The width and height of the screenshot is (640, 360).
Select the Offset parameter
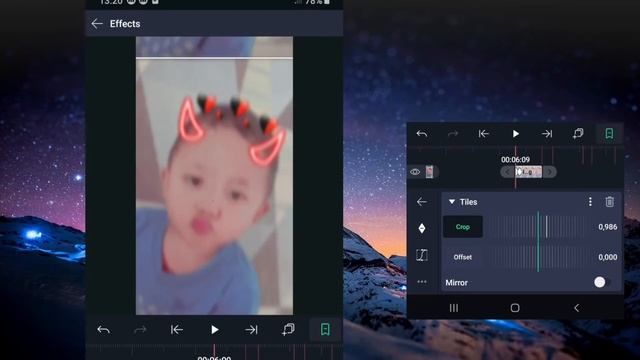tap(462, 257)
